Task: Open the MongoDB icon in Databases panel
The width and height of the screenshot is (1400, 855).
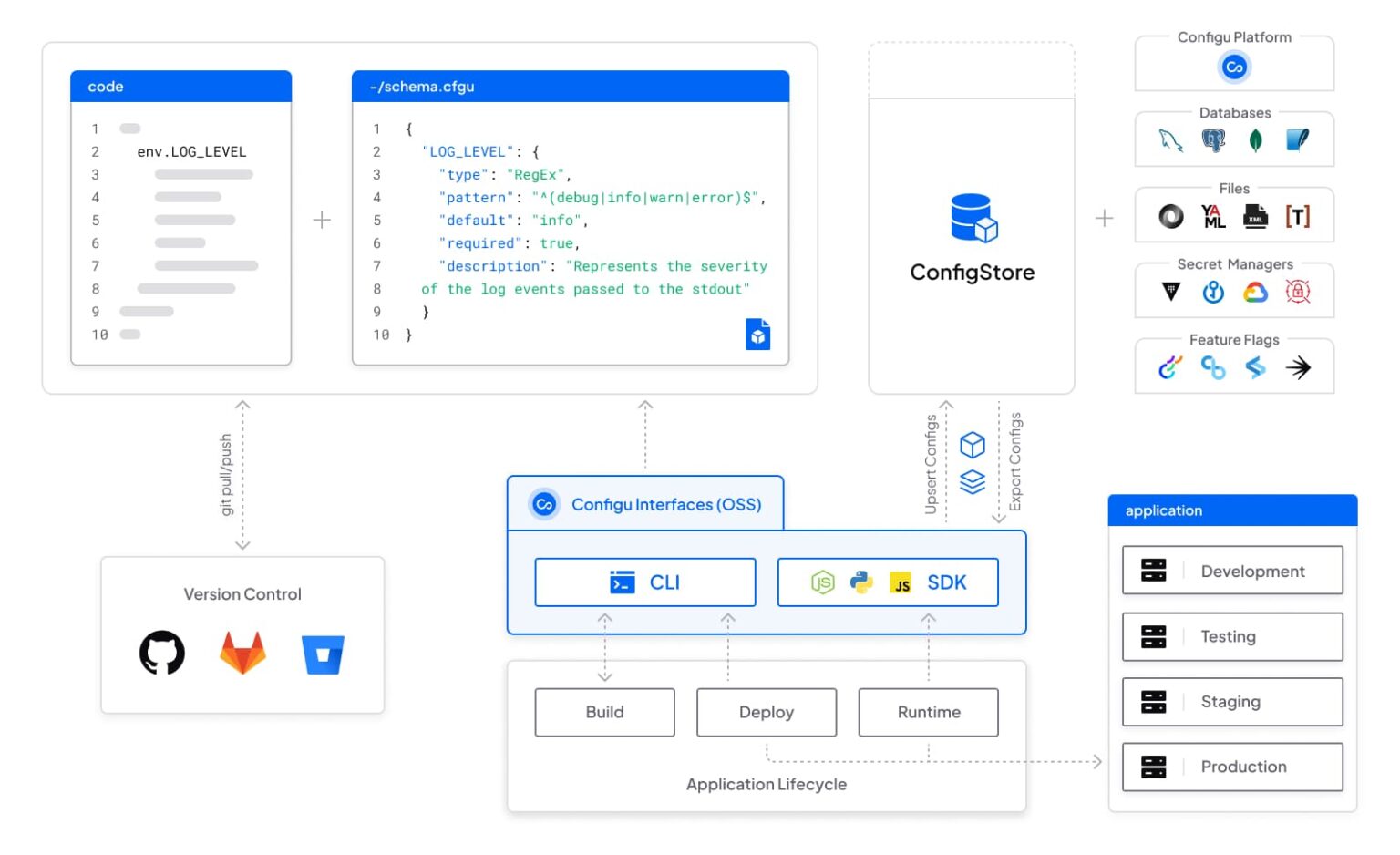Action: 1256,141
